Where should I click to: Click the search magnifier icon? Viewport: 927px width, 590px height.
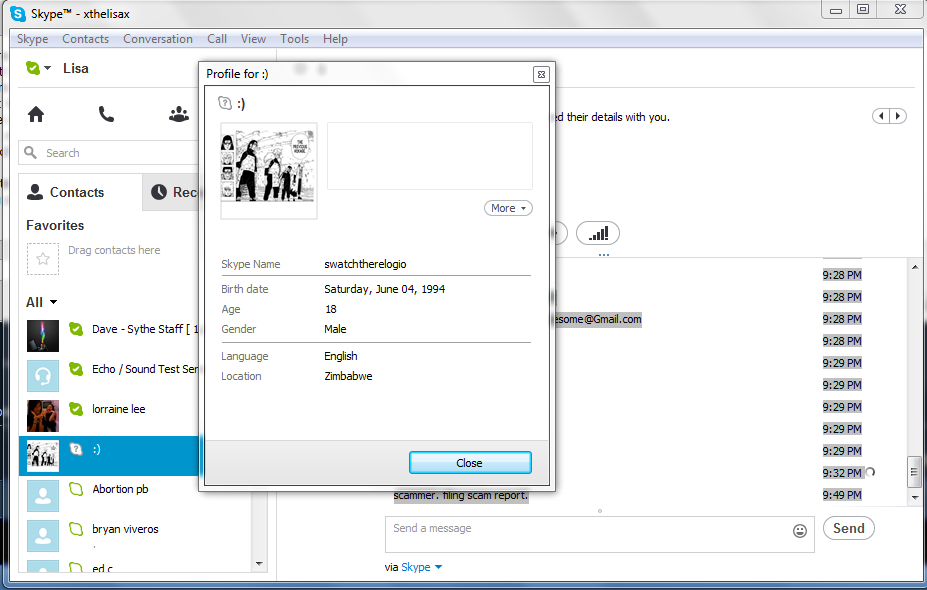click(x=31, y=153)
